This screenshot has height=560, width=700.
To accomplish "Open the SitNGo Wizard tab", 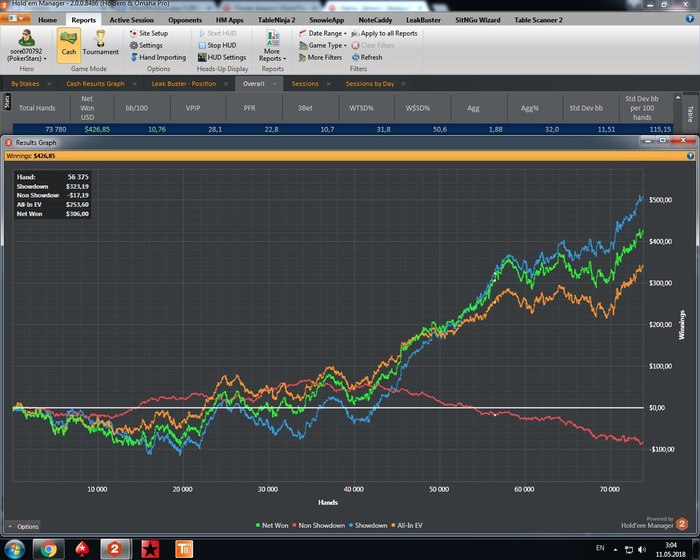I will point(478,20).
